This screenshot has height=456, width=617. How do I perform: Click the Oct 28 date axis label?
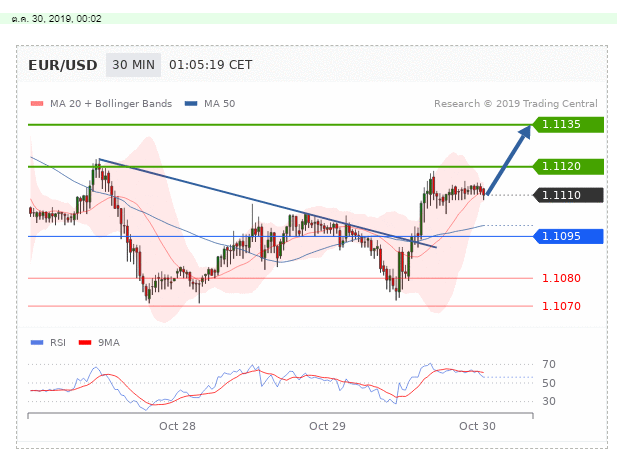coord(177,426)
